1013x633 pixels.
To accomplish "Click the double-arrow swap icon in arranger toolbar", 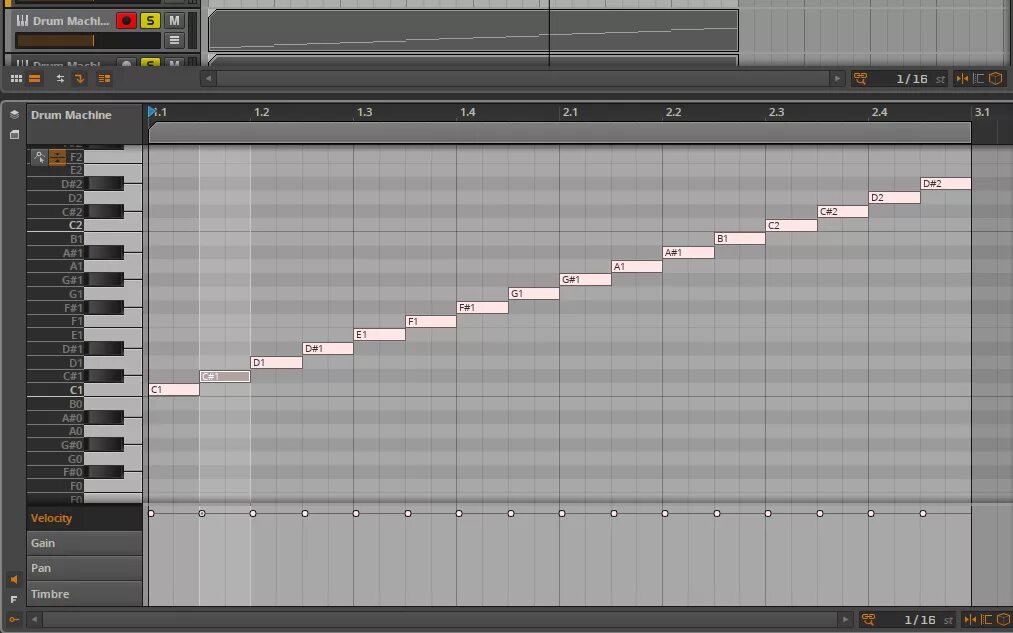I will coord(60,79).
